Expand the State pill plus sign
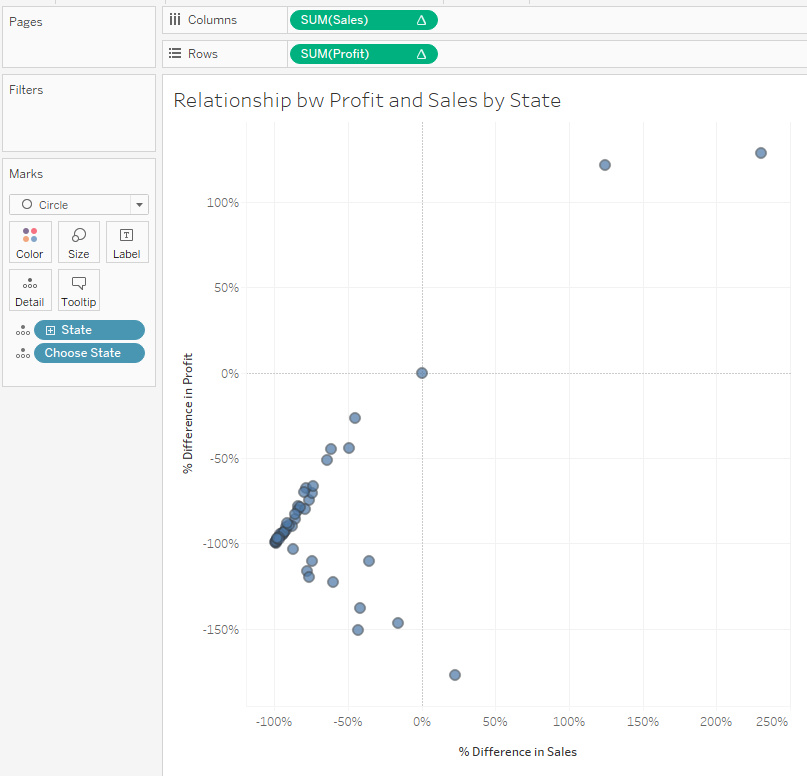Image resolution: width=807 pixels, height=776 pixels. 51,330
